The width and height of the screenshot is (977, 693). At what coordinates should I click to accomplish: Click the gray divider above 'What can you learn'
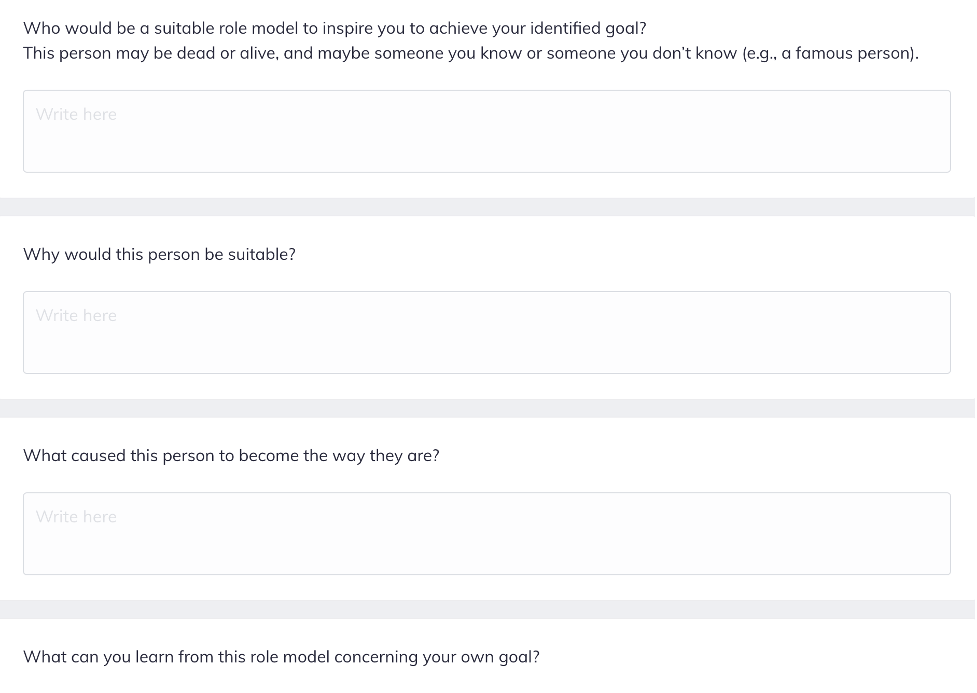pos(488,609)
